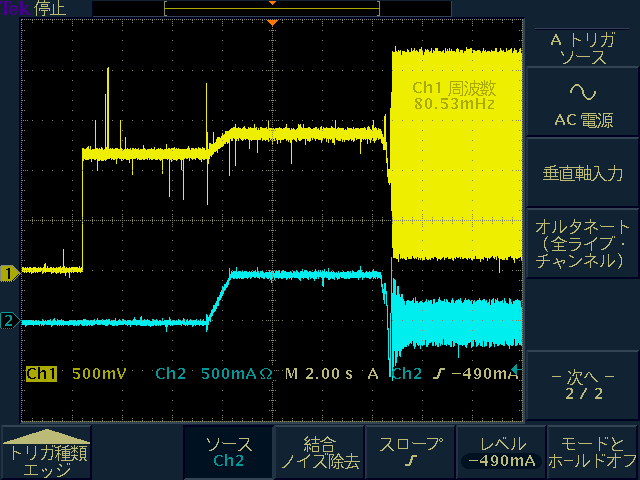Click the Ch2 ground marker labeled 2
640x480 pixels.
10,321
